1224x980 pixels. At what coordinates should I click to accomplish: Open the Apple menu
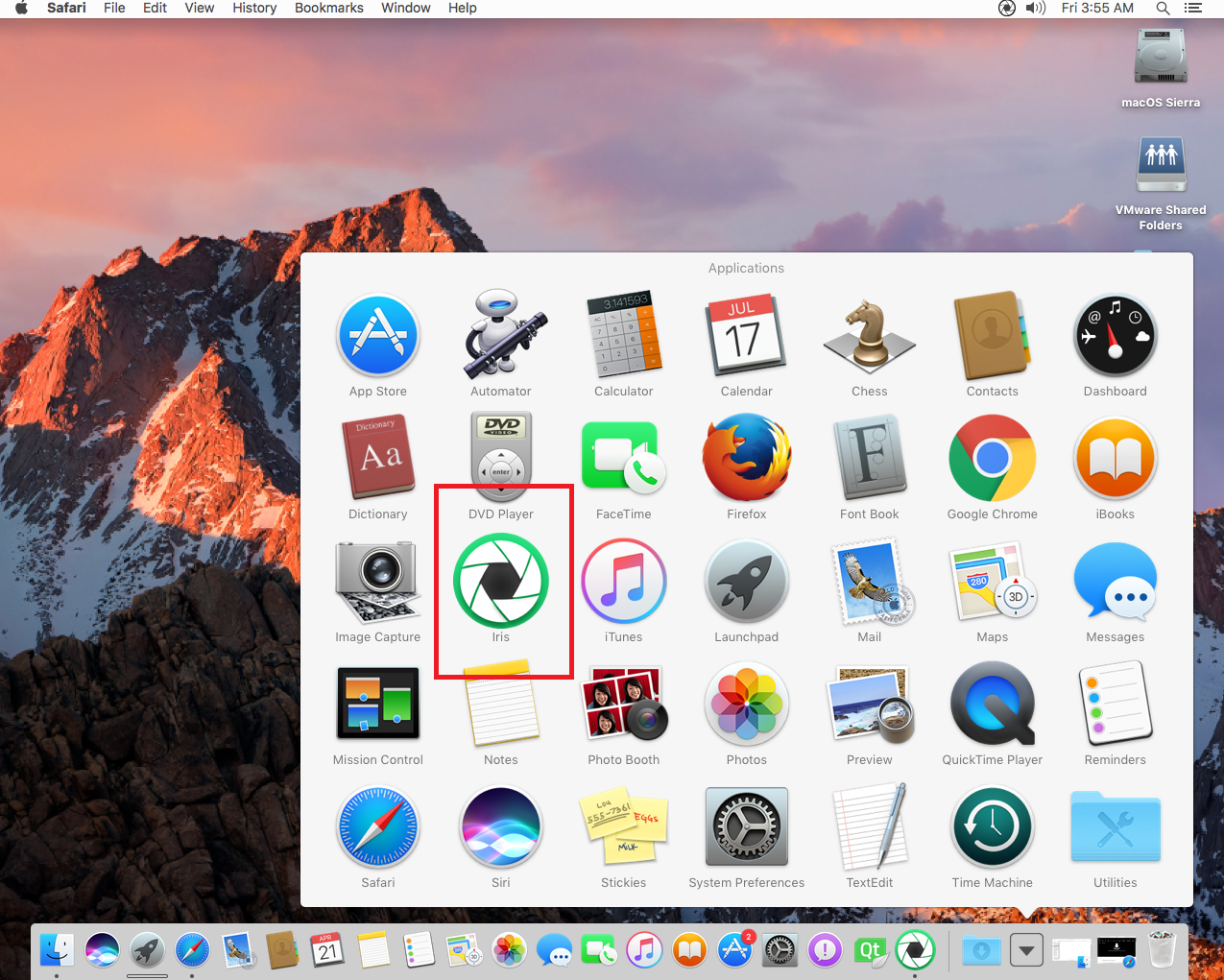[21, 8]
